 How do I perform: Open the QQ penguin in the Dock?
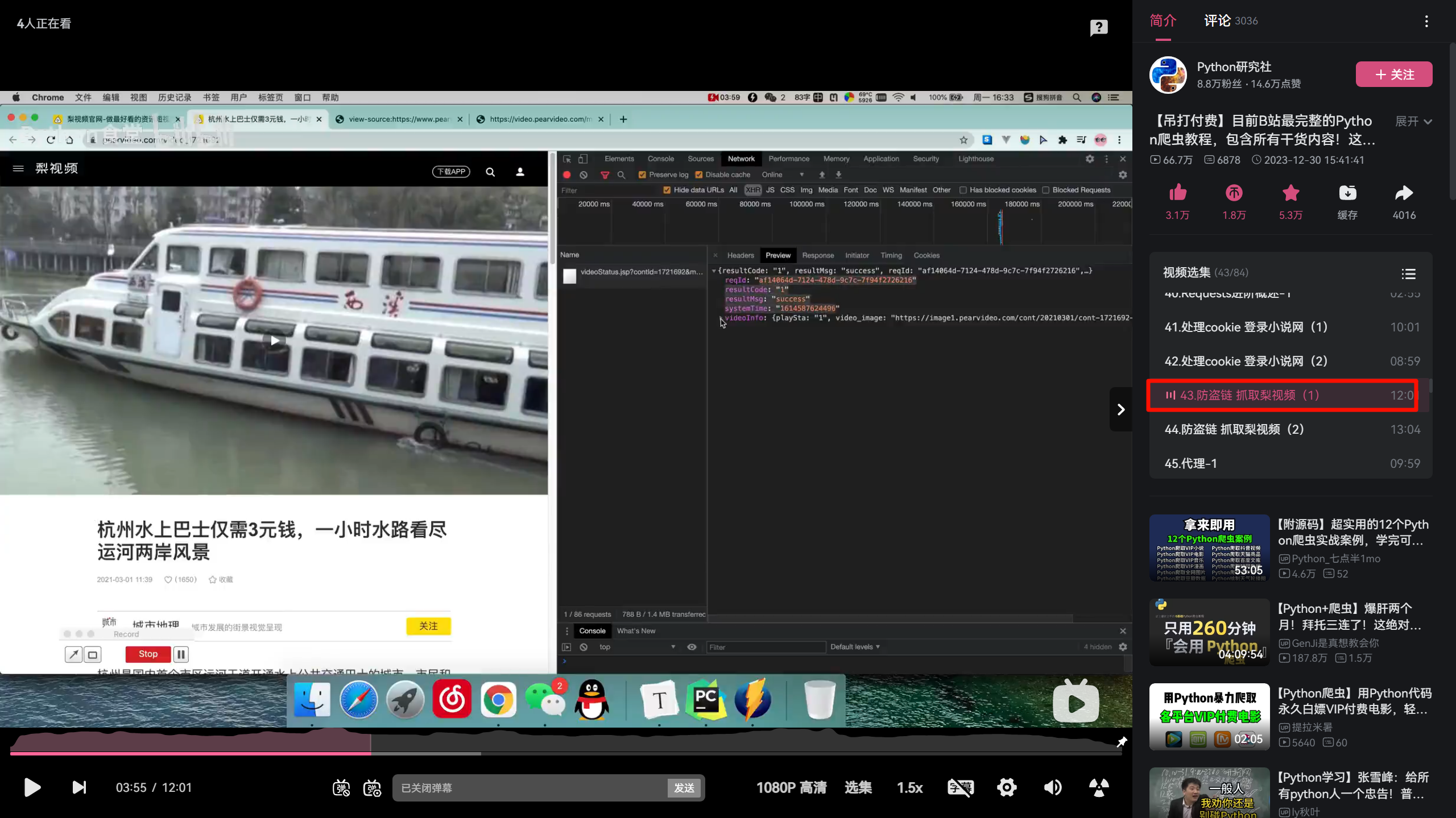(x=591, y=700)
